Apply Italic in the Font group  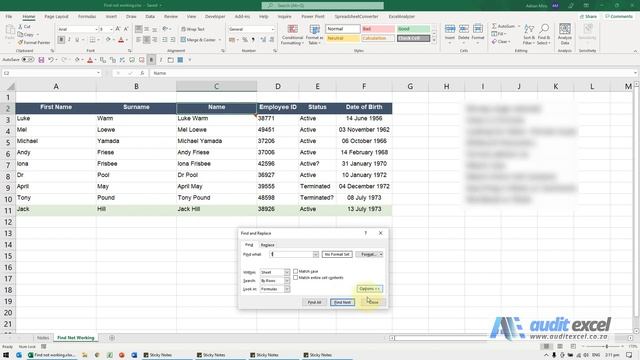tap(69, 40)
